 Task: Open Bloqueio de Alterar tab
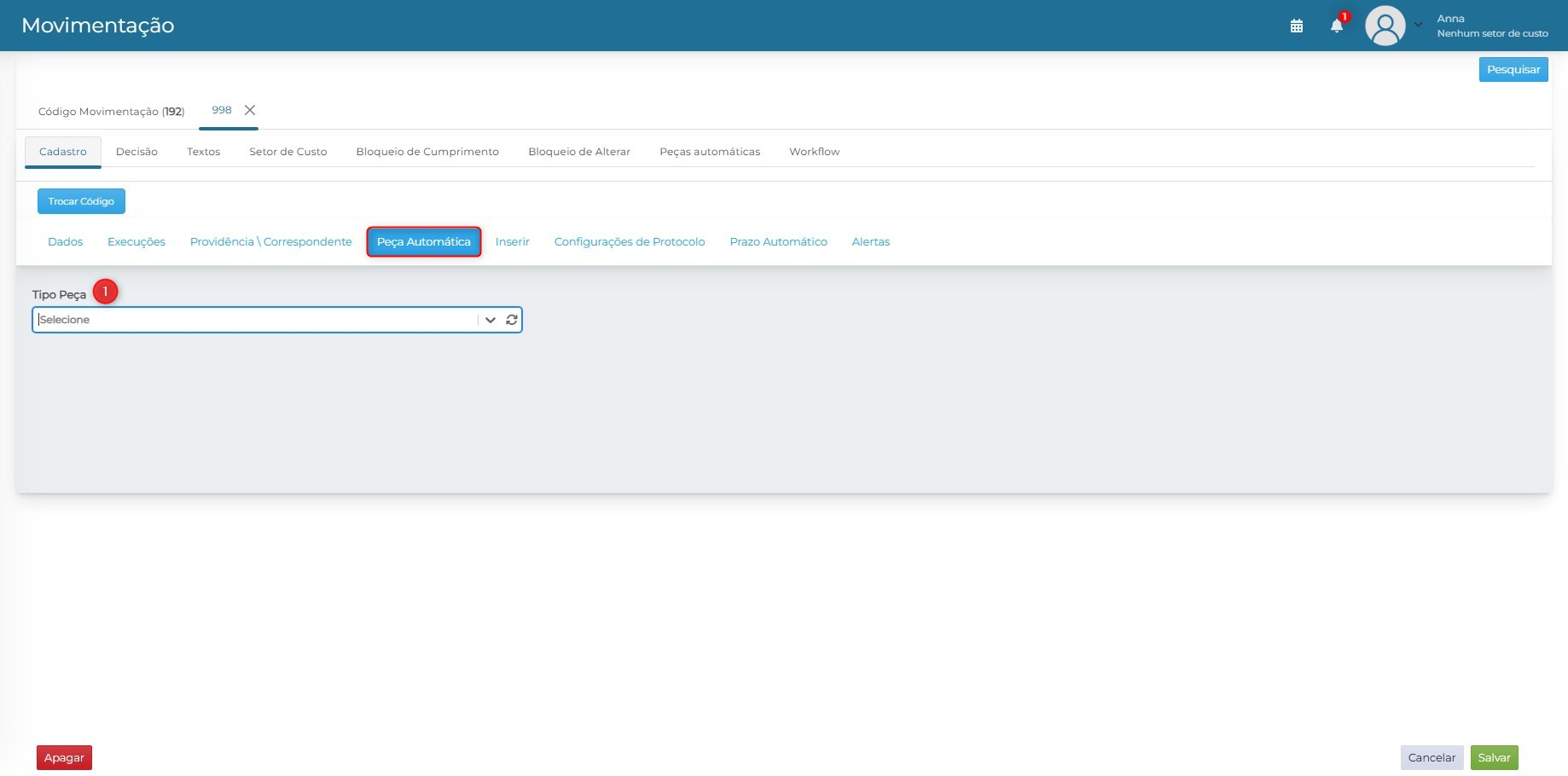click(579, 152)
